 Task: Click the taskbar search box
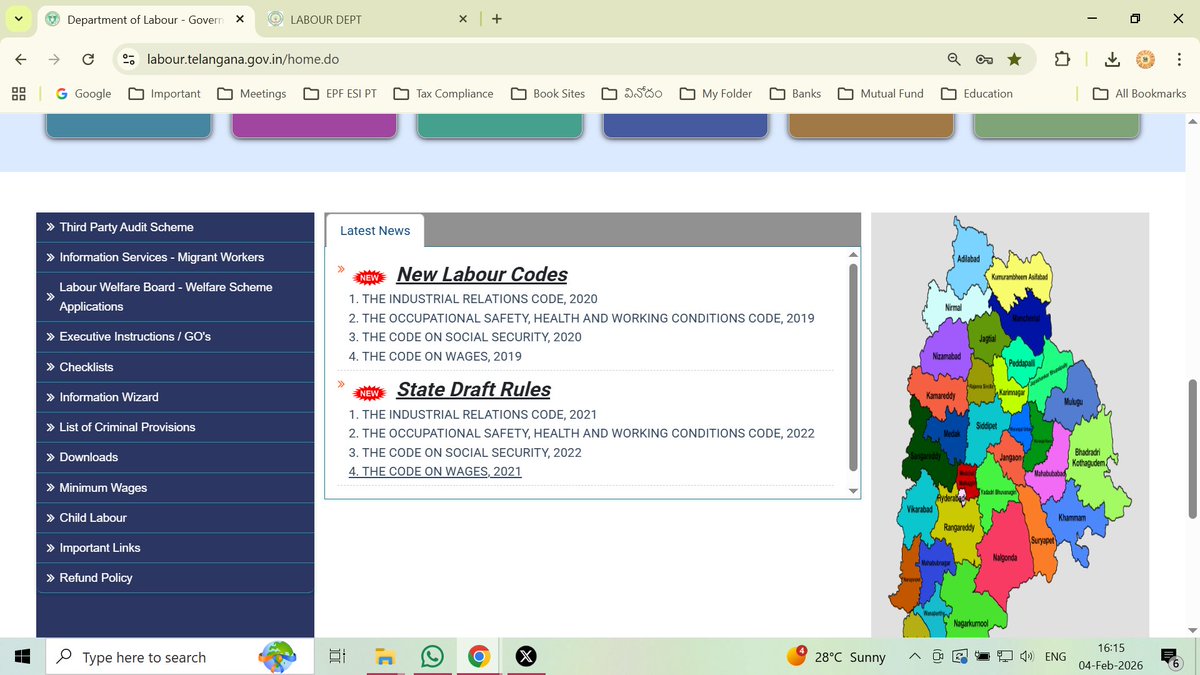[x=179, y=657]
